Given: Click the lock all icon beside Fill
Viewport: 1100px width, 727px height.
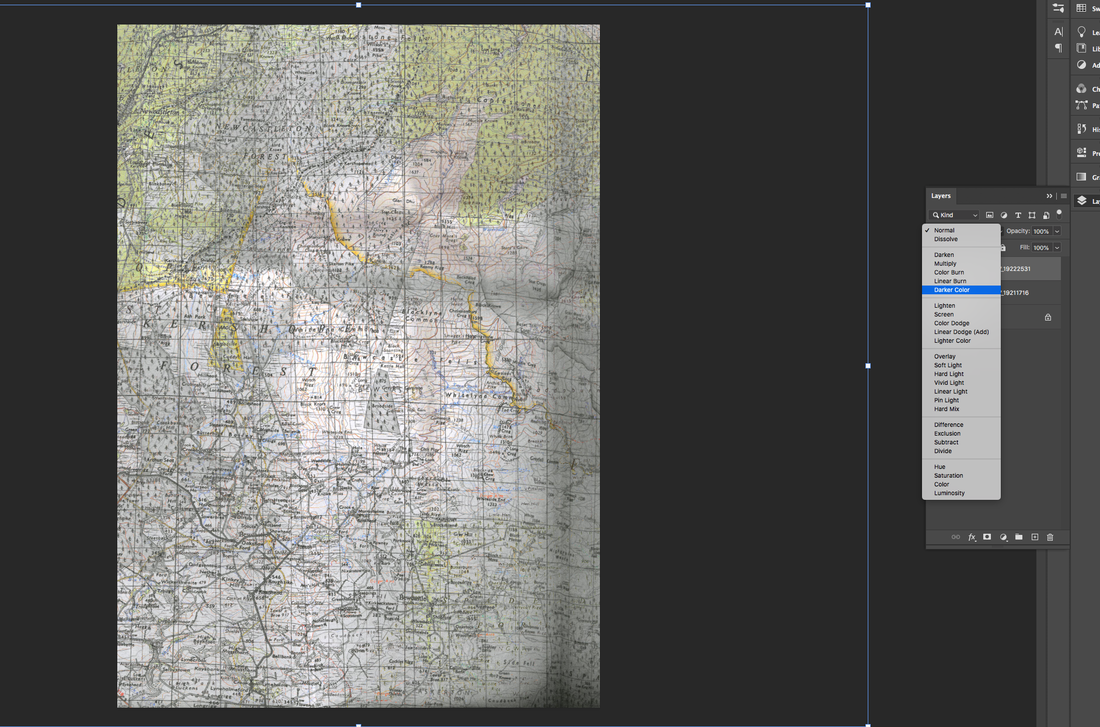Looking at the screenshot, I should coord(1003,248).
